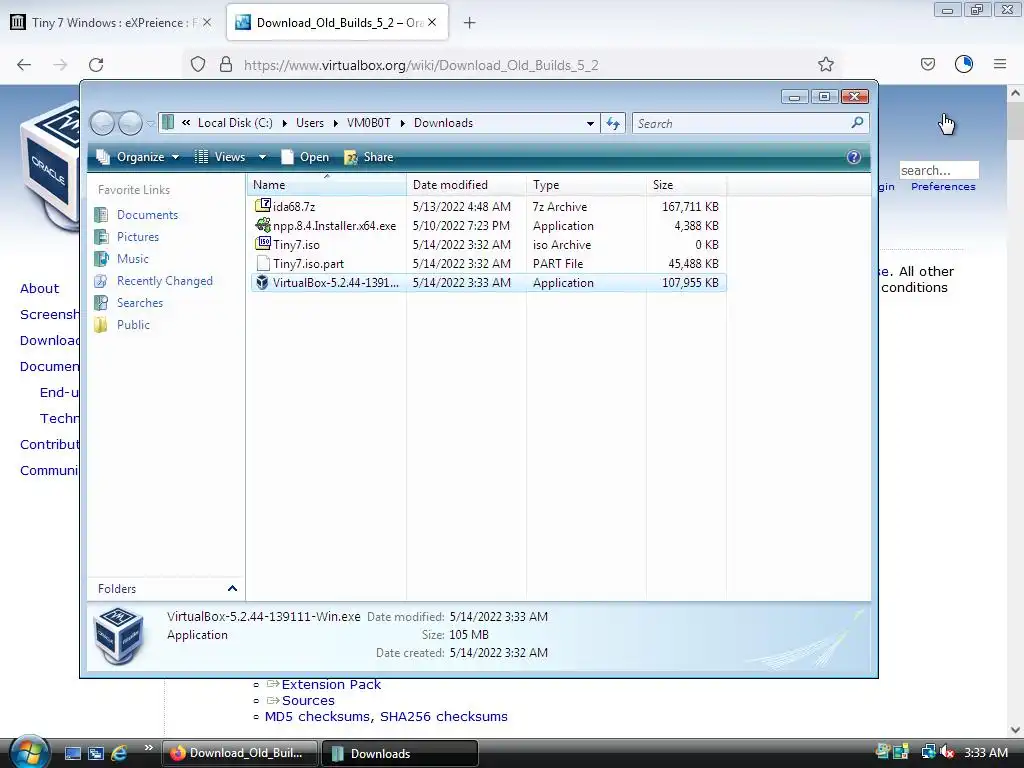Open a new browser tab
Image resolution: width=1024 pixels, height=768 pixels.
pos(469,23)
